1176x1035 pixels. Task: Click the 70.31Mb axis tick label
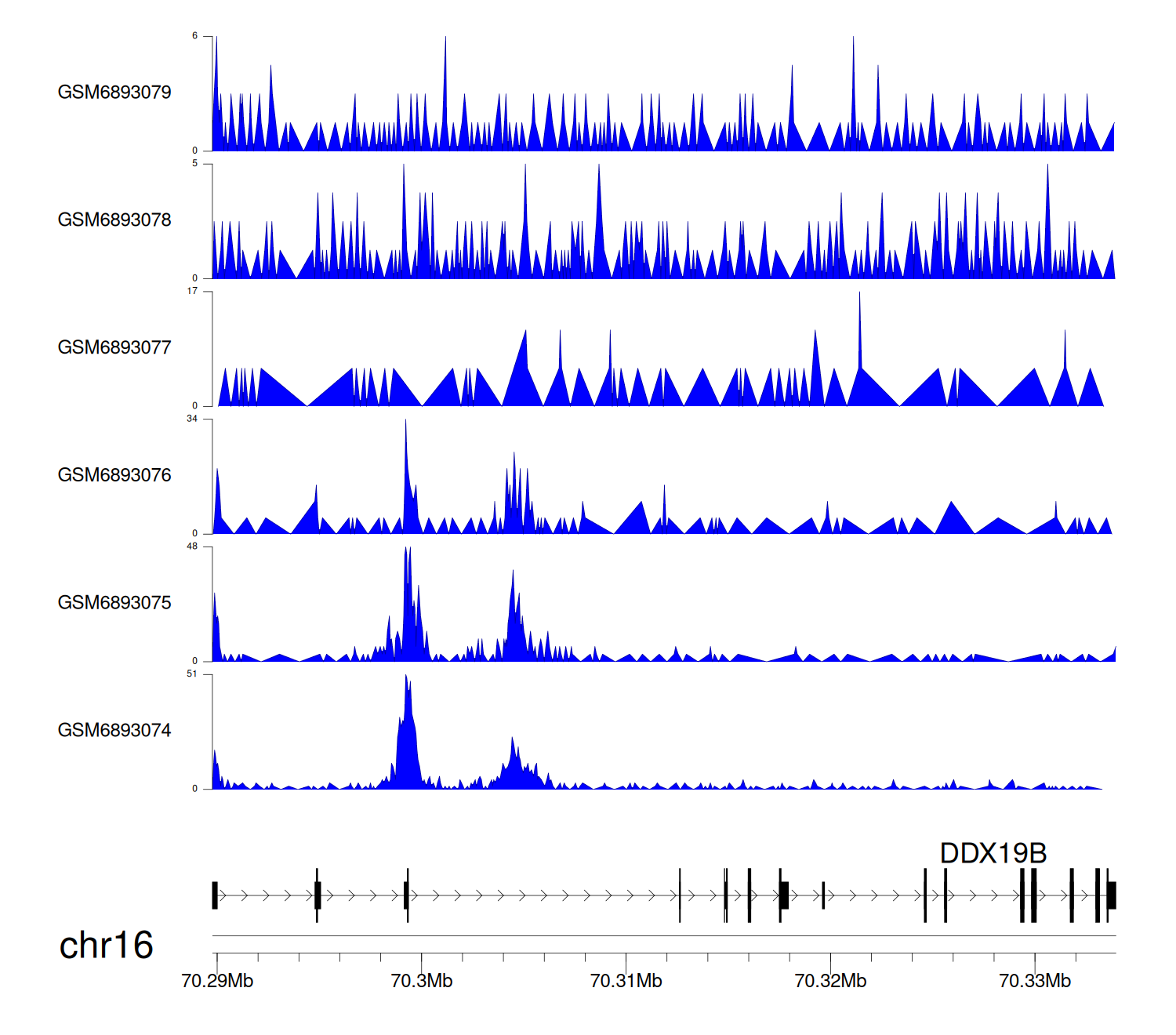click(x=626, y=982)
